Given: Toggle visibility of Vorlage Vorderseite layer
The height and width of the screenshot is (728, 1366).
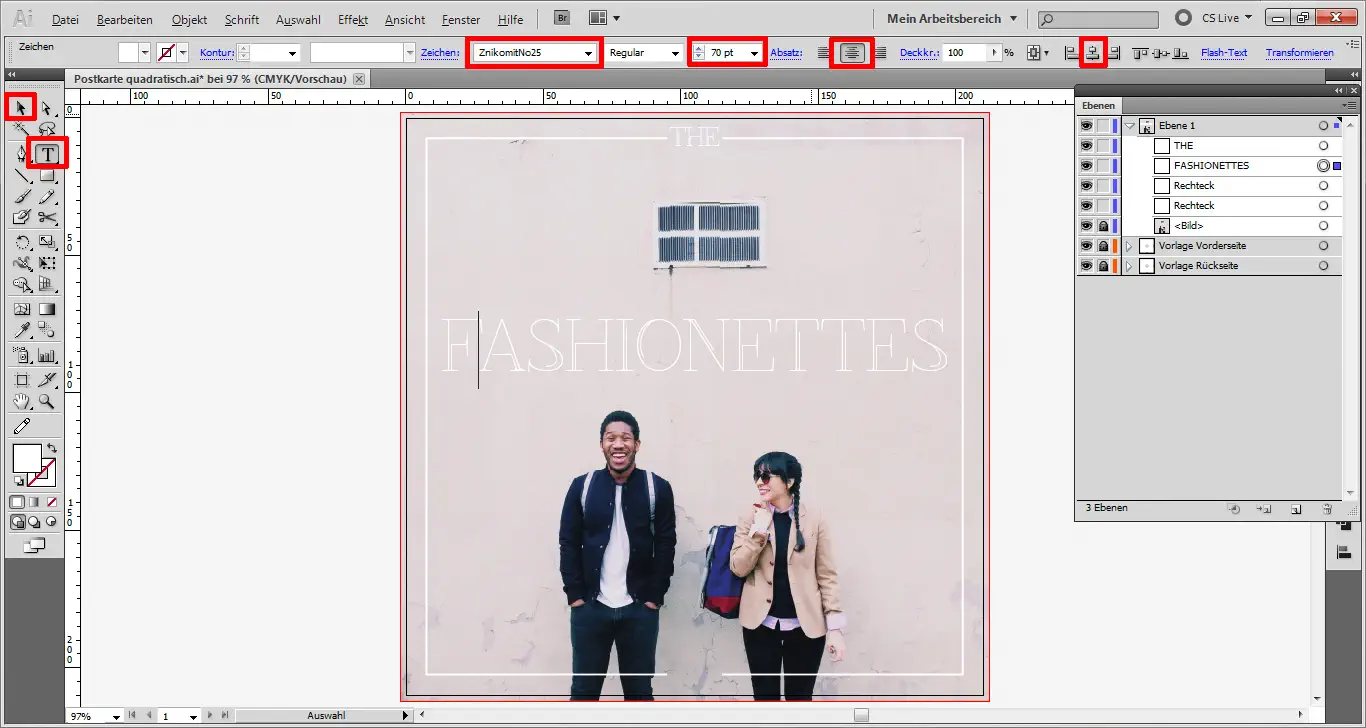Looking at the screenshot, I should coord(1086,245).
